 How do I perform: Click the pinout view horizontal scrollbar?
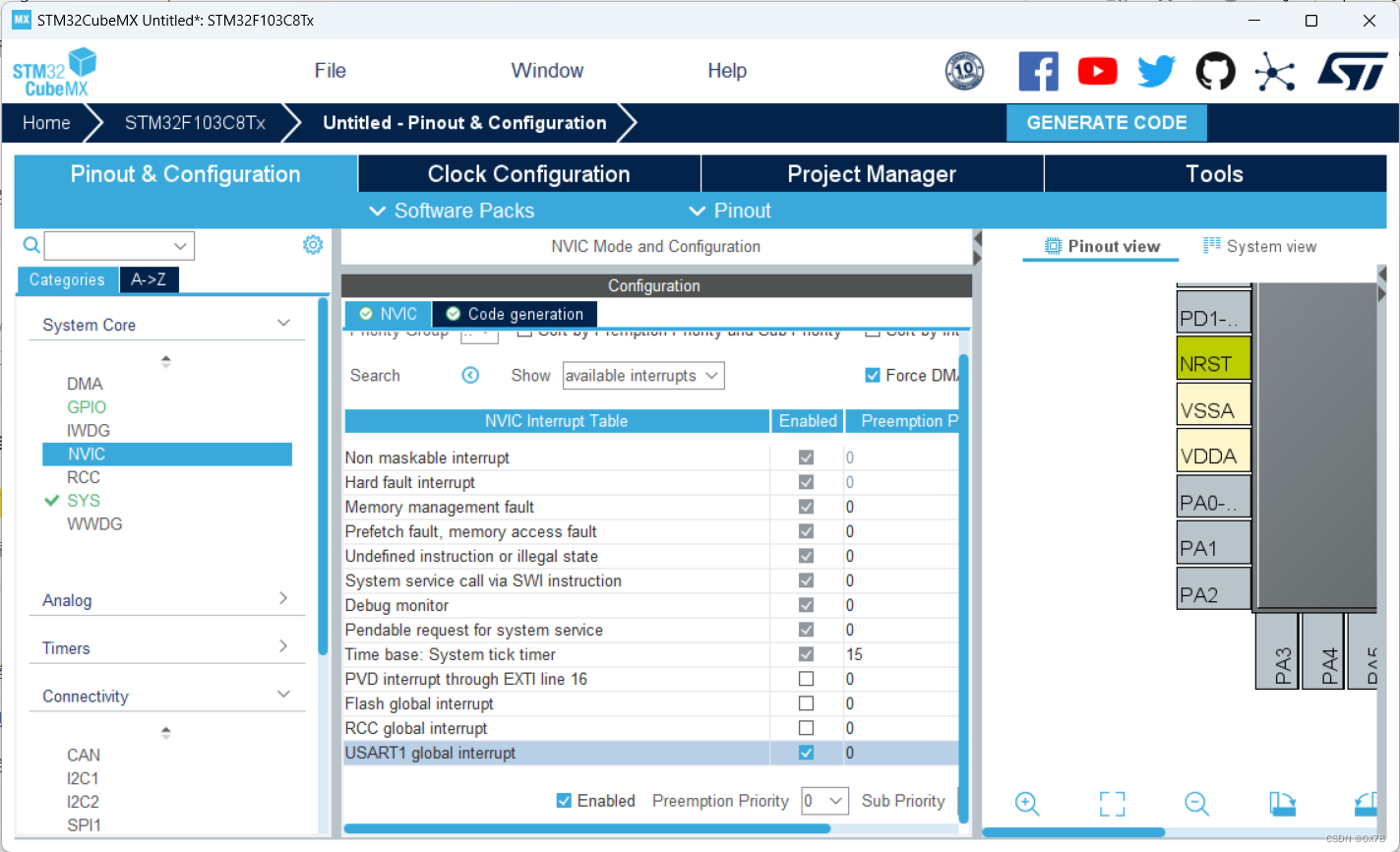coord(1073,832)
